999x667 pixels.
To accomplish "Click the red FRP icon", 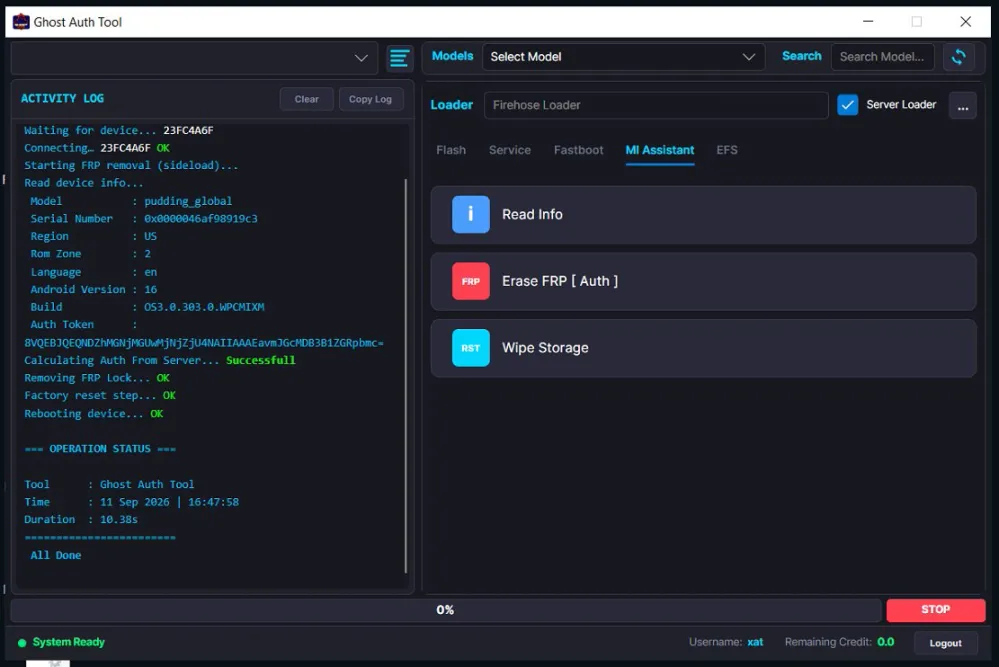I will click(471, 281).
